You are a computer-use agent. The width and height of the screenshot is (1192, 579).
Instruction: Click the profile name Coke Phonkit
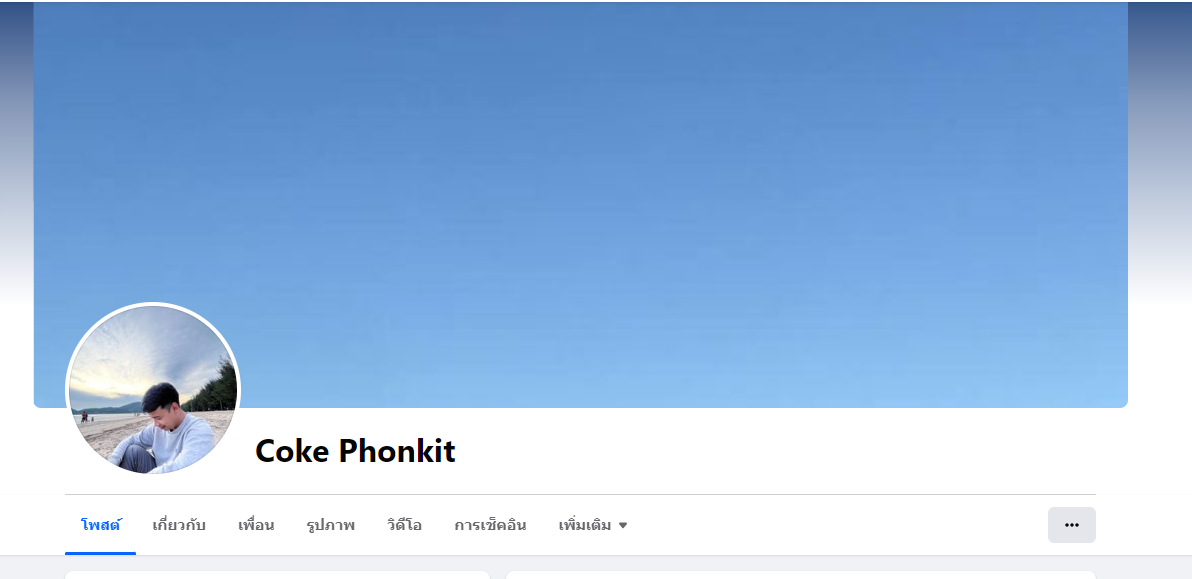pos(355,451)
